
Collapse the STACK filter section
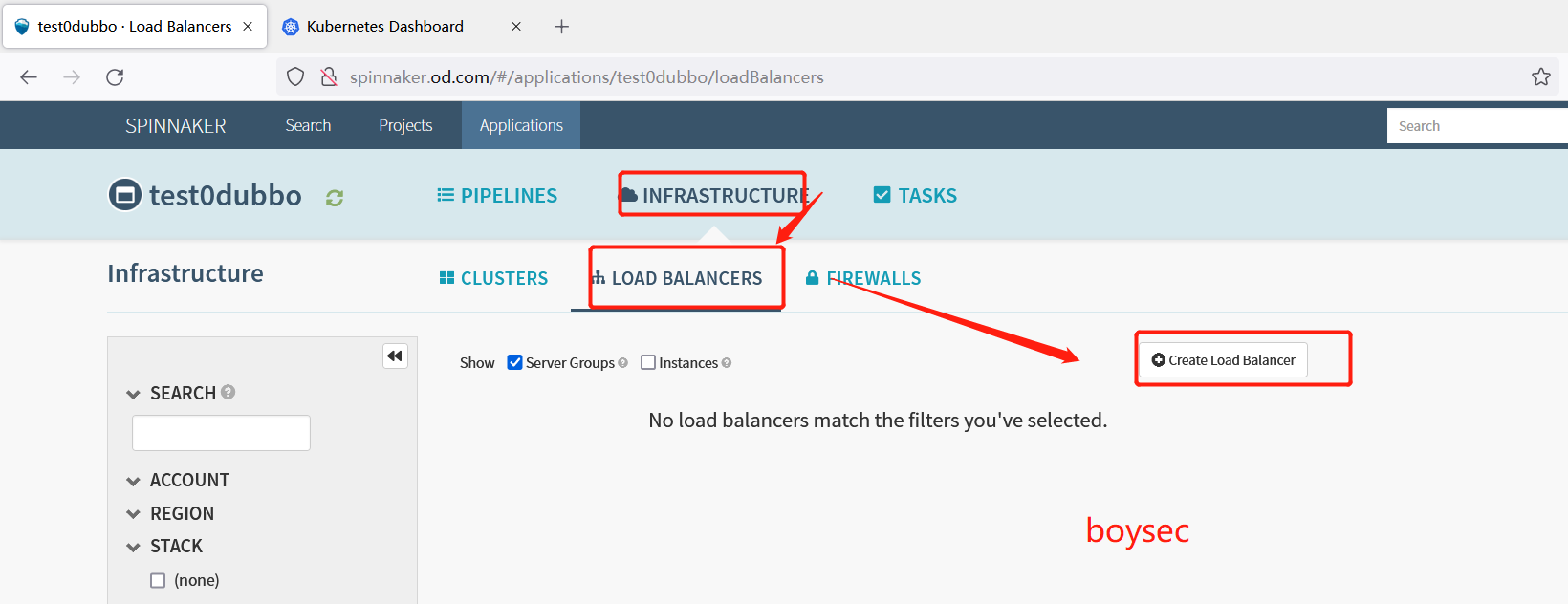[x=133, y=547]
